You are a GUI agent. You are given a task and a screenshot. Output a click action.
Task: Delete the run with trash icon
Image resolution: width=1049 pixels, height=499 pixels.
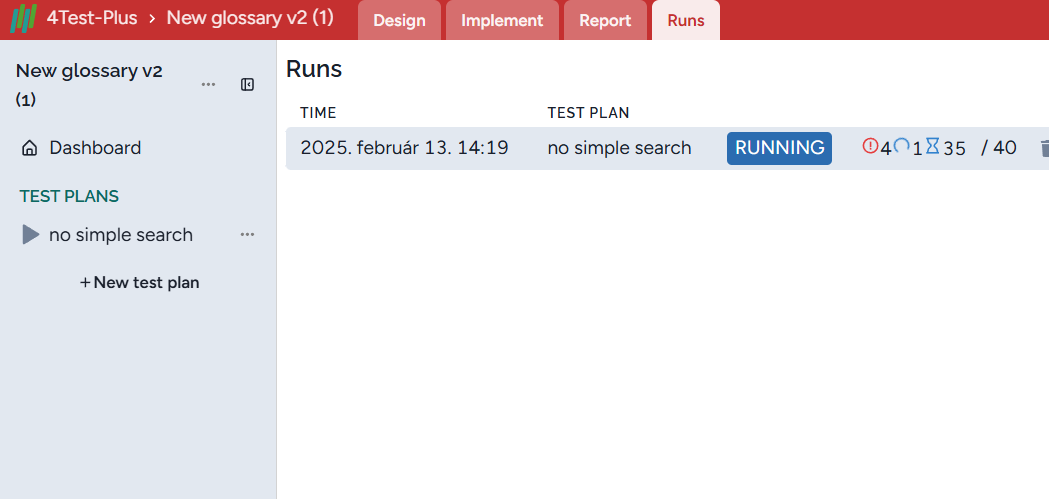tap(1044, 148)
